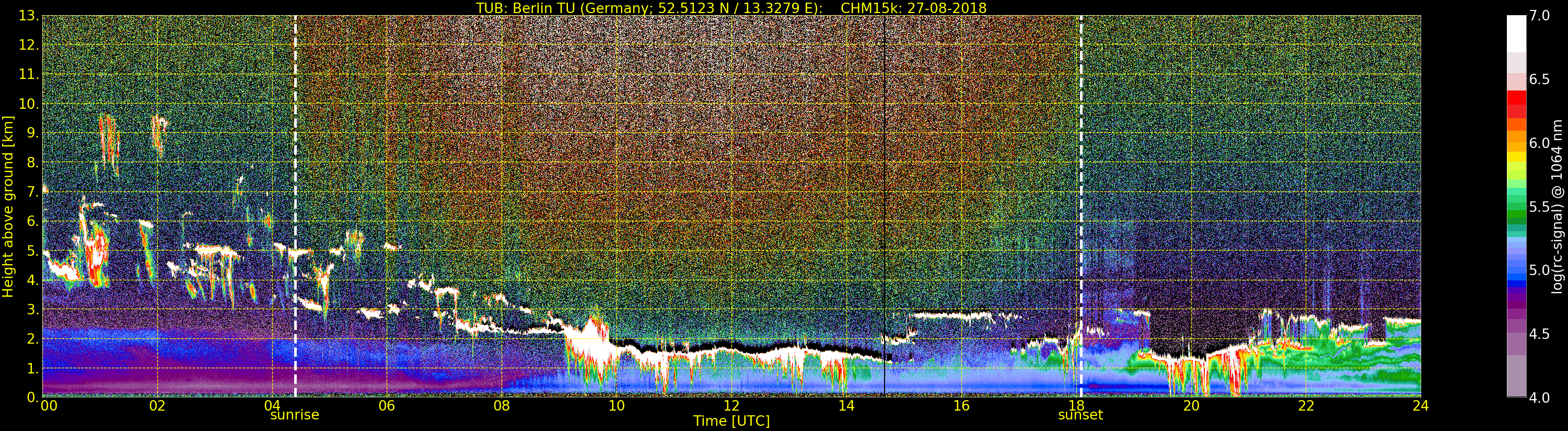Click the time axis tick label '20'

click(1191, 406)
